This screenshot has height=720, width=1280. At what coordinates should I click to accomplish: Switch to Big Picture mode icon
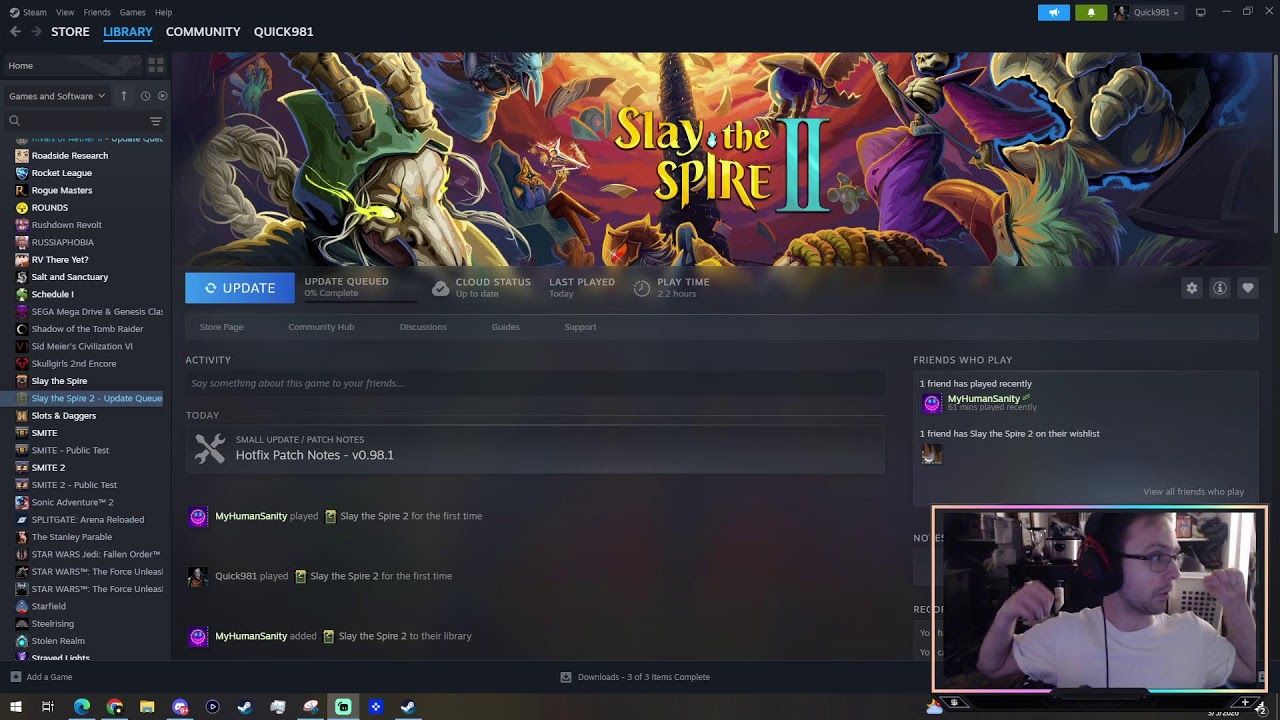click(1200, 12)
